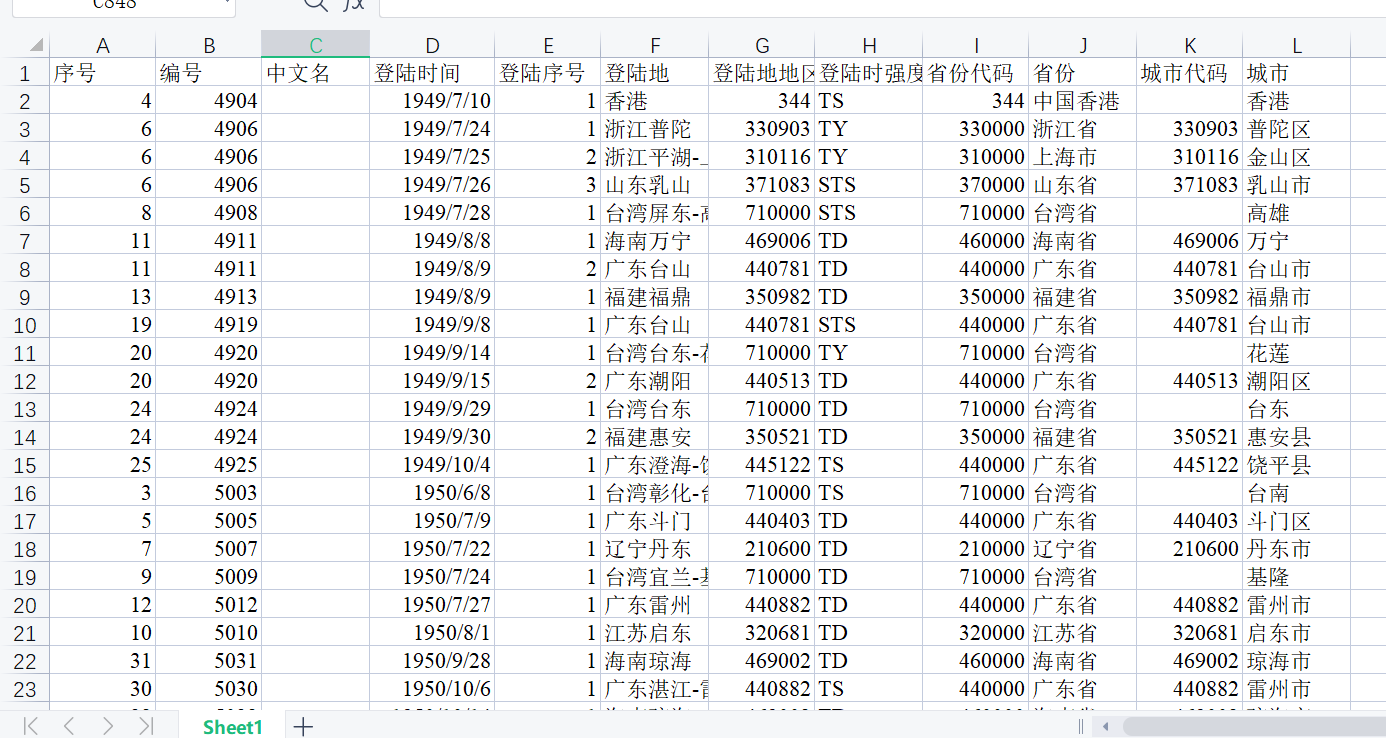Select the cell containing 中国香港
Image resolution: width=1386 pixels, height=738 pixels.
click(x=1083, y=101)
